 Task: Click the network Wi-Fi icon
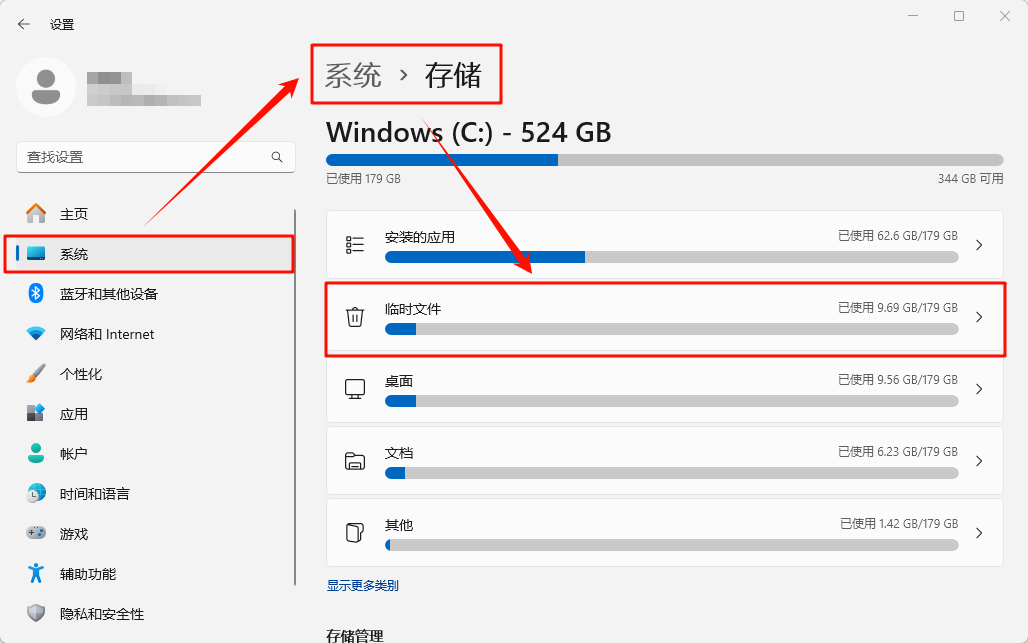[x=36, y=334]
